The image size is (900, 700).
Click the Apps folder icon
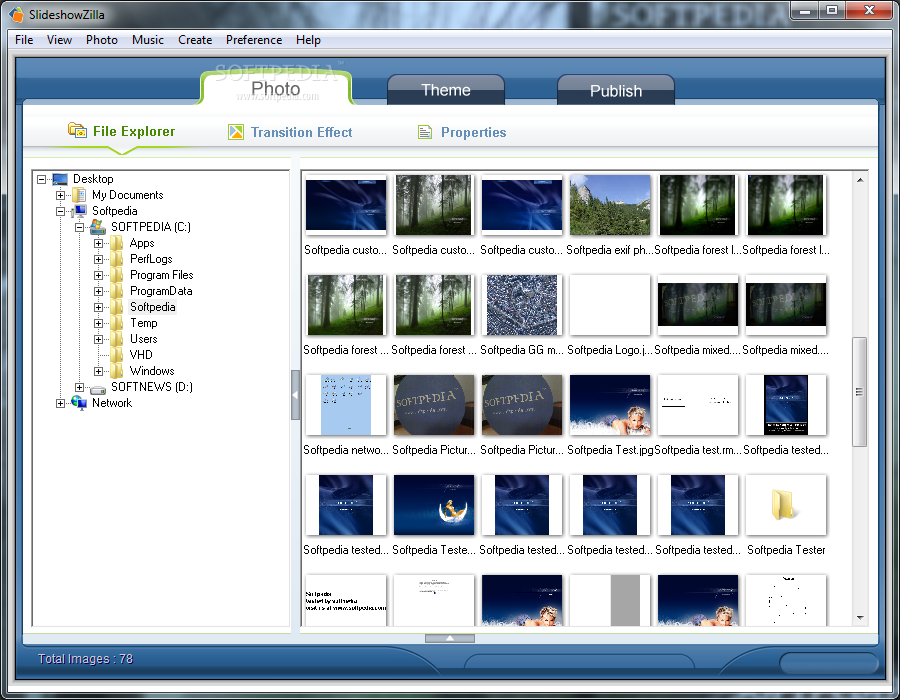point(117,243)
